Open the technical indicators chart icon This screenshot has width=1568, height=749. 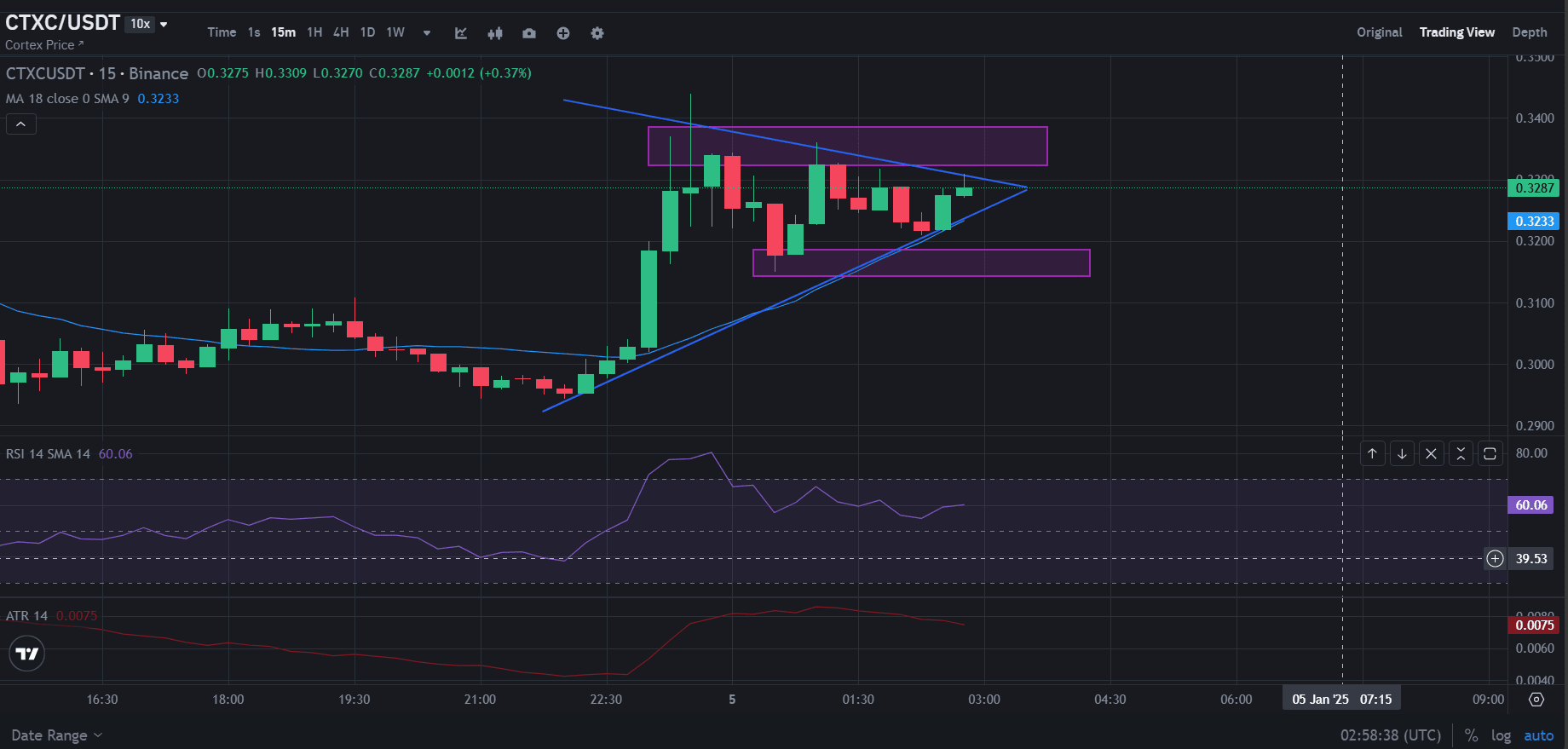click(x=461, y=33)
